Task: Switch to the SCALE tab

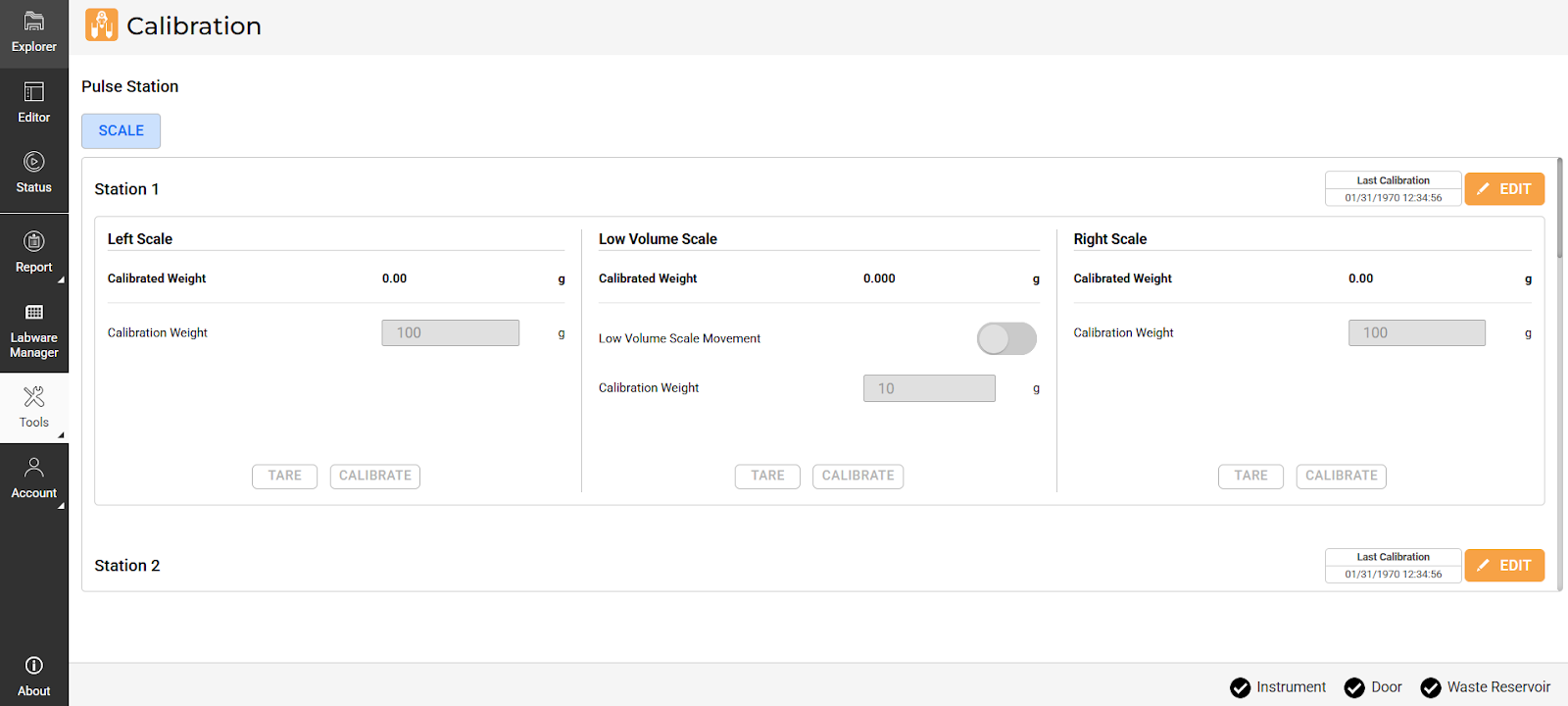Action: [121, 130]
